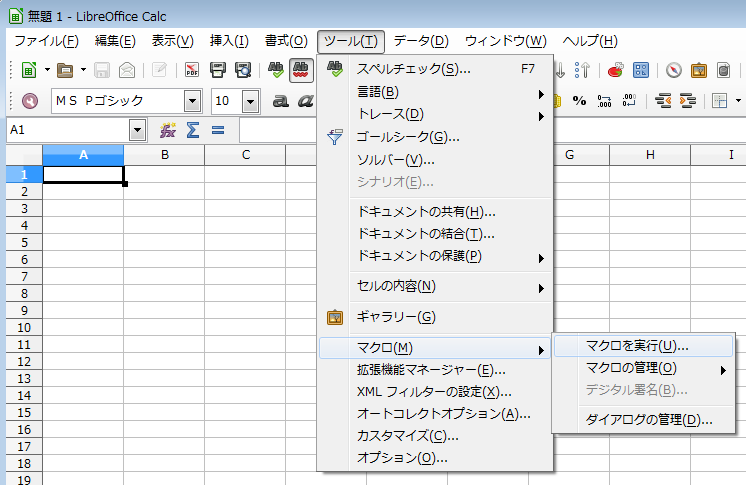Click the Decrease Indent icon
Viewport: 746px width, 485px height.
(663, 101)
